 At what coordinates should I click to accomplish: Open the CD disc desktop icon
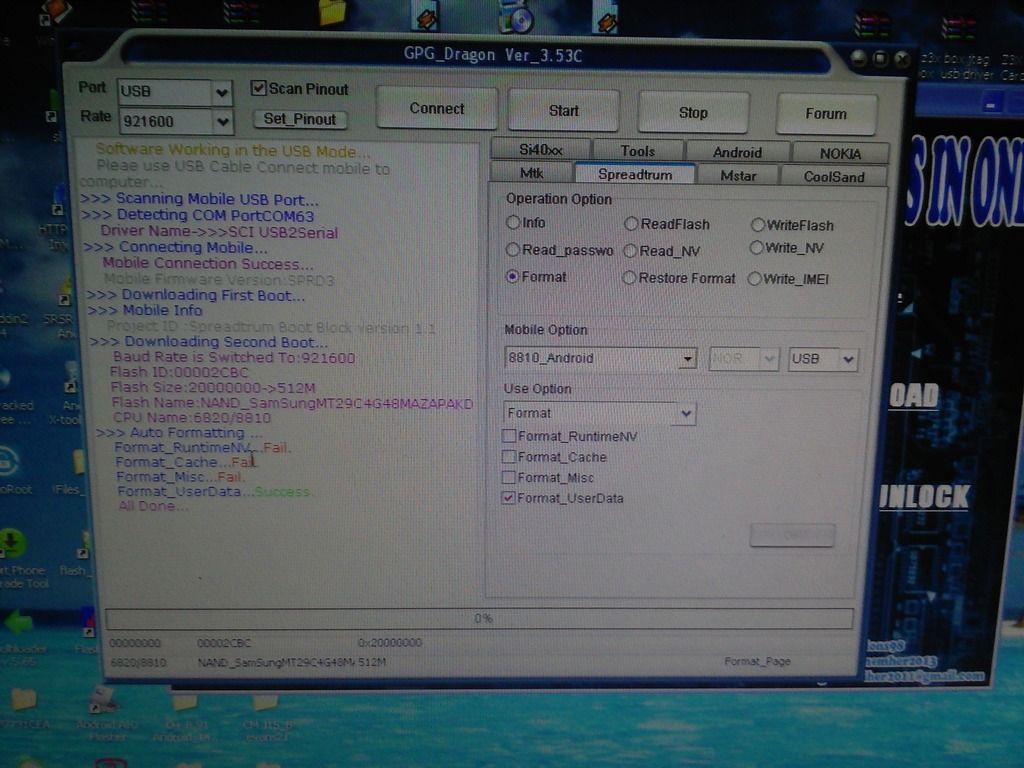click(x=515, y=15)
